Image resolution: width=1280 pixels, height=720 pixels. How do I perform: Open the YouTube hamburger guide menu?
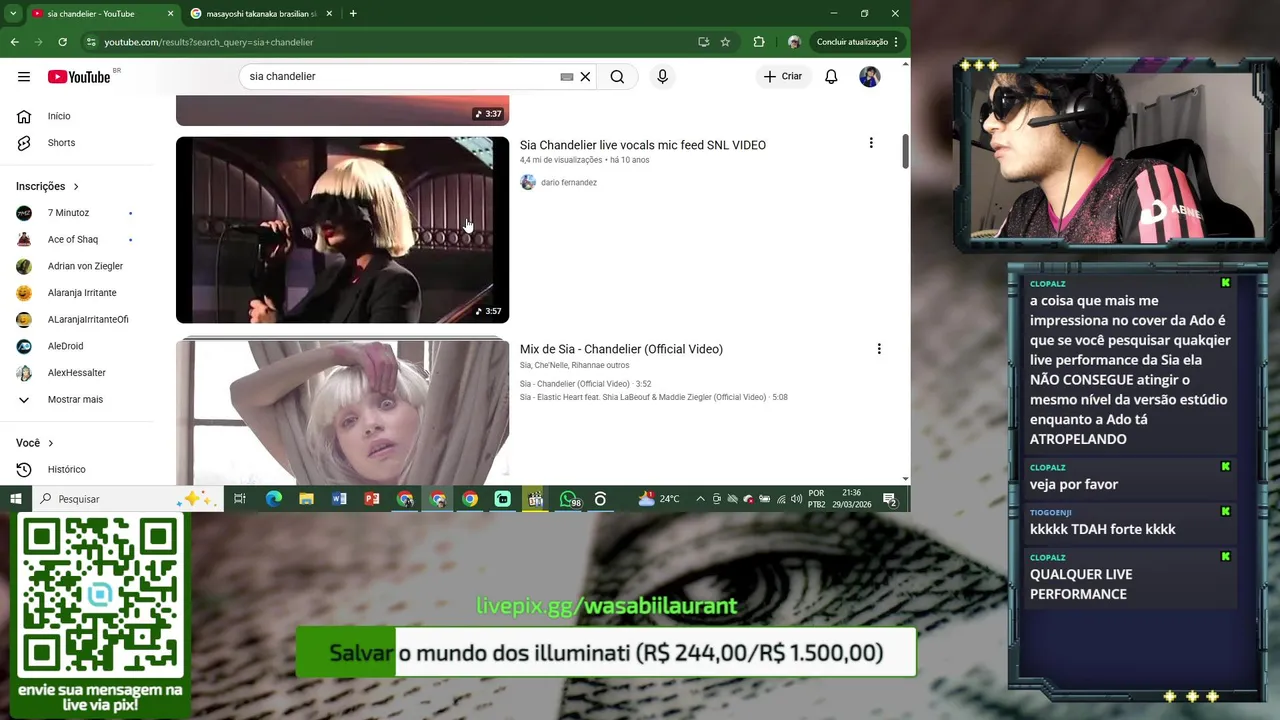(24, 77)
